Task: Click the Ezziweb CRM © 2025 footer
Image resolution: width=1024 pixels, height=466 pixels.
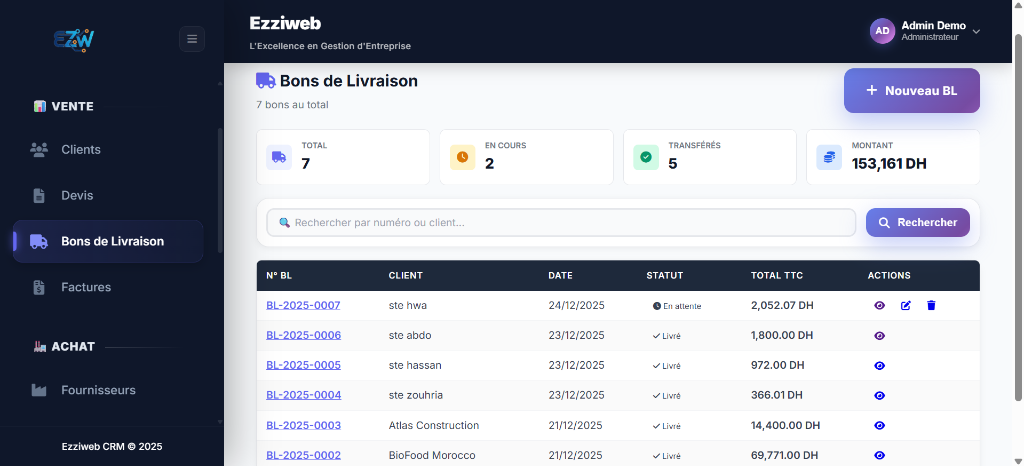Action: [112, 447]
